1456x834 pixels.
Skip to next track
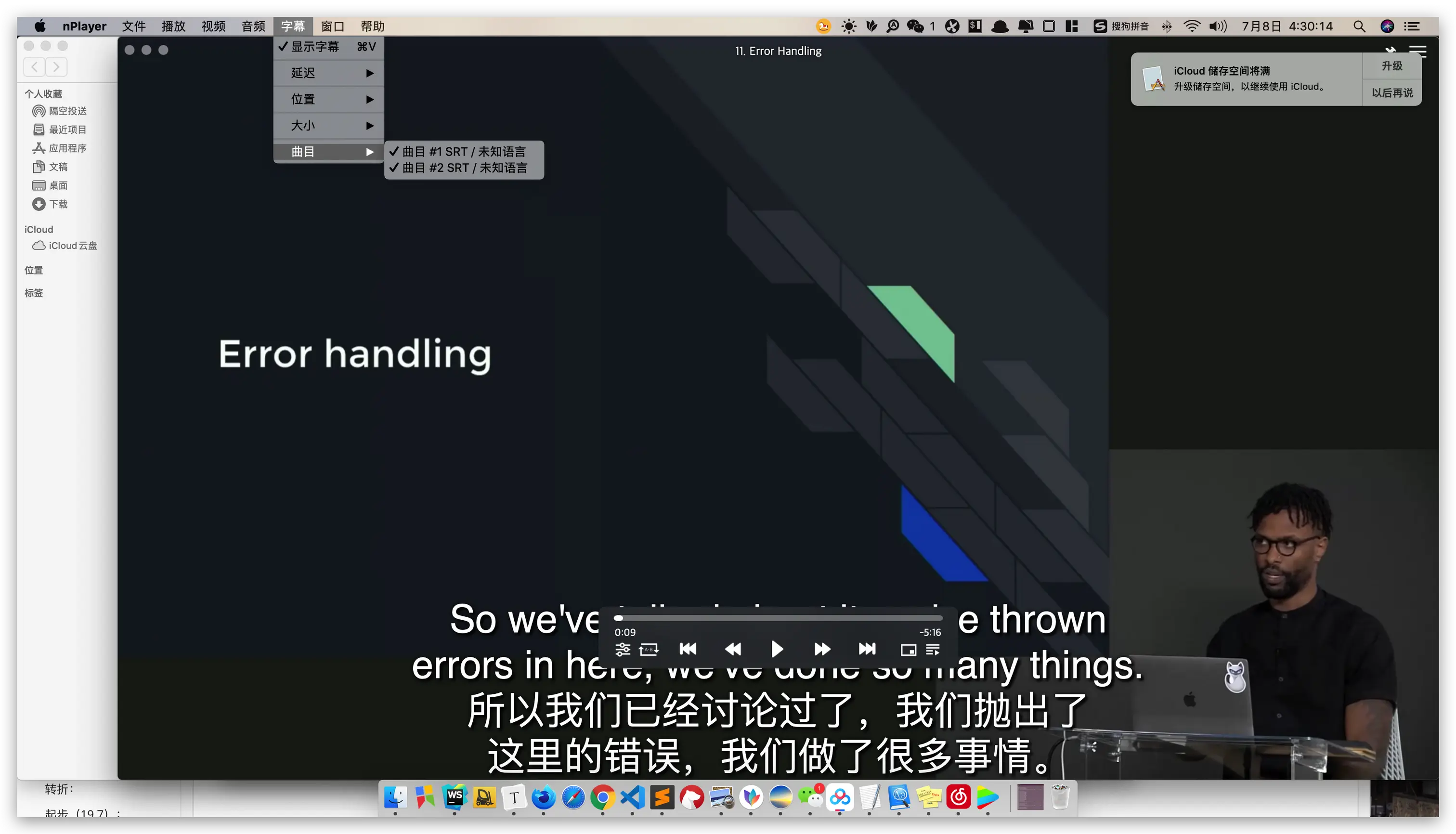pos(867,649)
